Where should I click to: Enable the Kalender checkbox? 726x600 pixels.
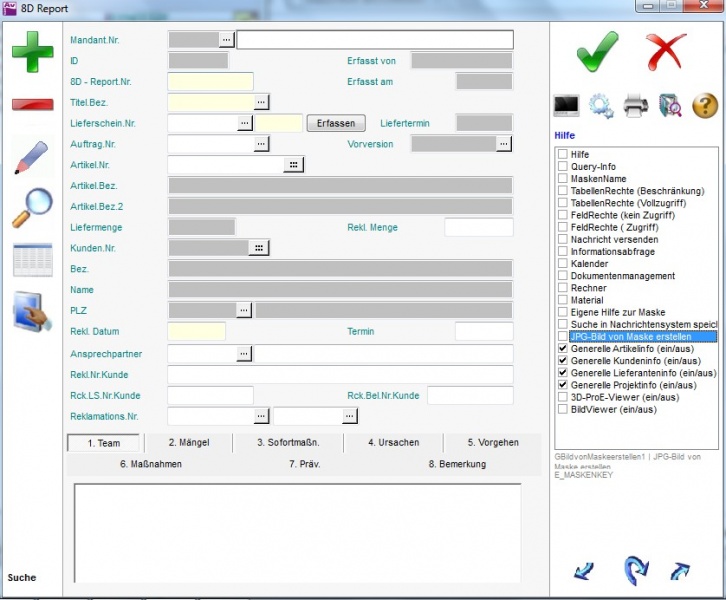tap(563, 264)
